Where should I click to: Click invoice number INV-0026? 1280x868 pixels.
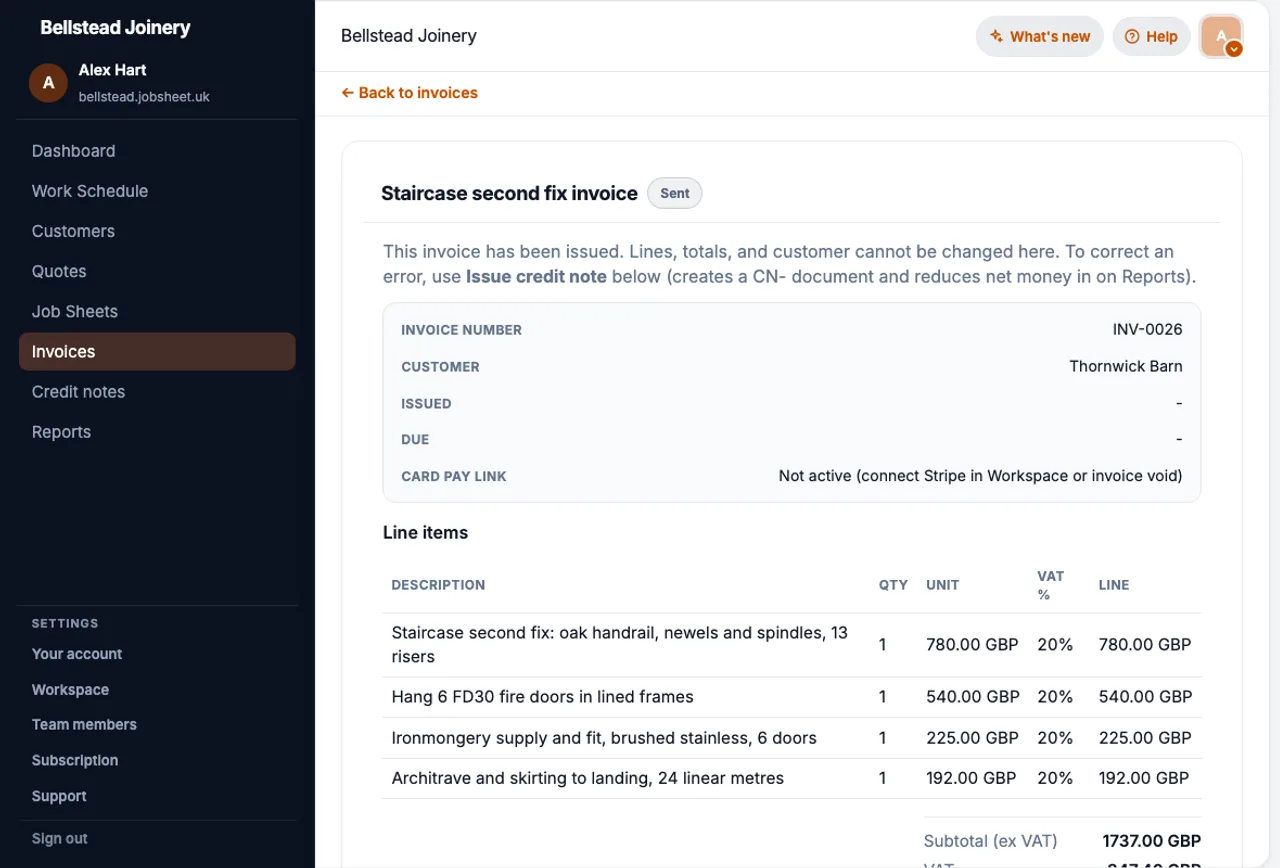click(1147, 330)
